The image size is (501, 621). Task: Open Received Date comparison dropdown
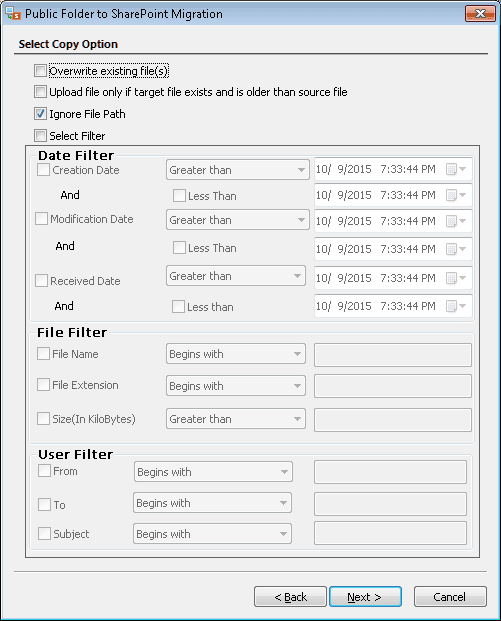pos(236,276)
